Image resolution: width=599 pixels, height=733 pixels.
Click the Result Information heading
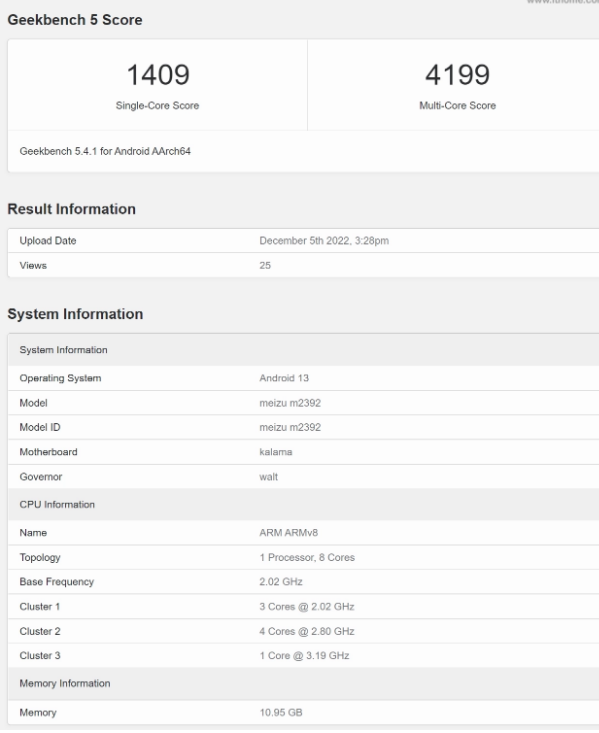pos(72,209)
